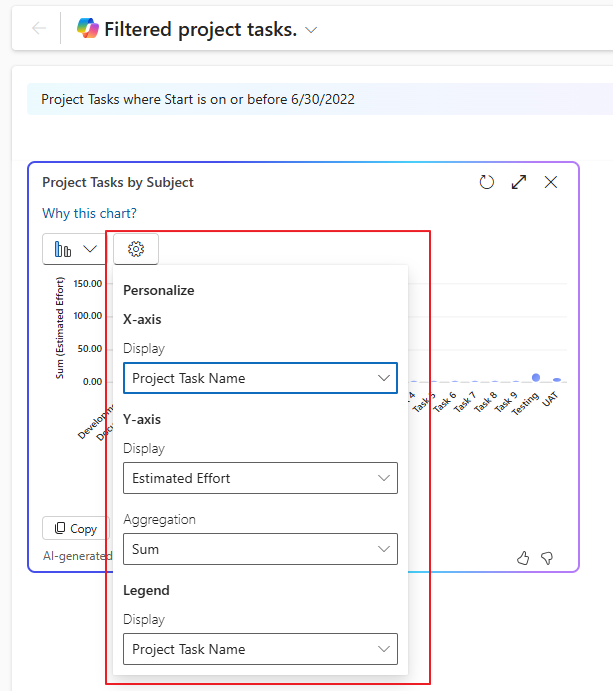Open the Legend Display dropdown
This screenshot has height=691, width=613.
(260, 649)
